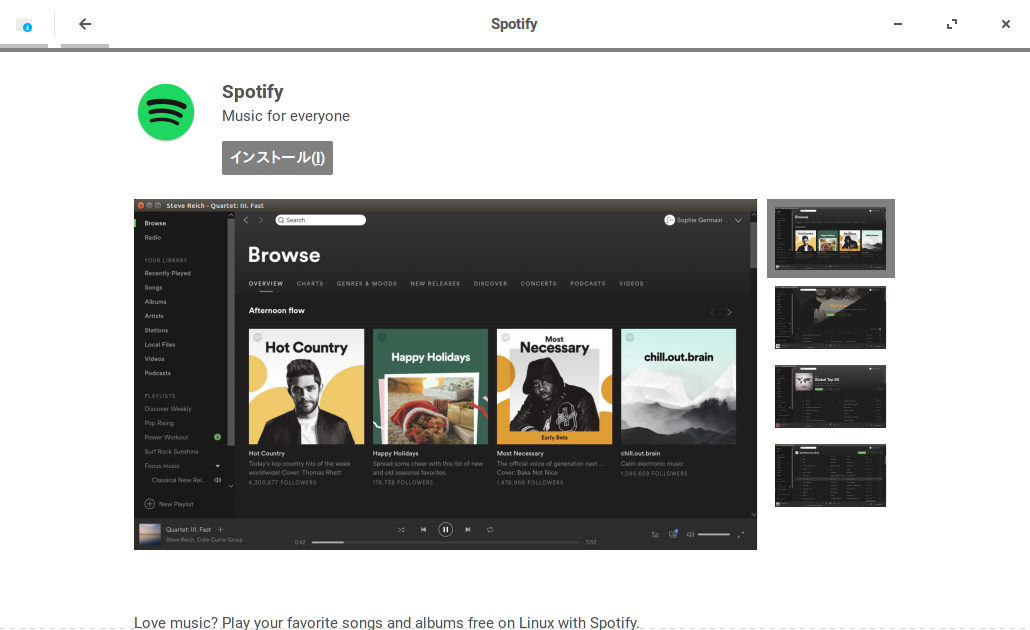This screenshot has height=630, width=1030.
Task: Click the right chevron of Afternoon flow
Action: (729, 313)
